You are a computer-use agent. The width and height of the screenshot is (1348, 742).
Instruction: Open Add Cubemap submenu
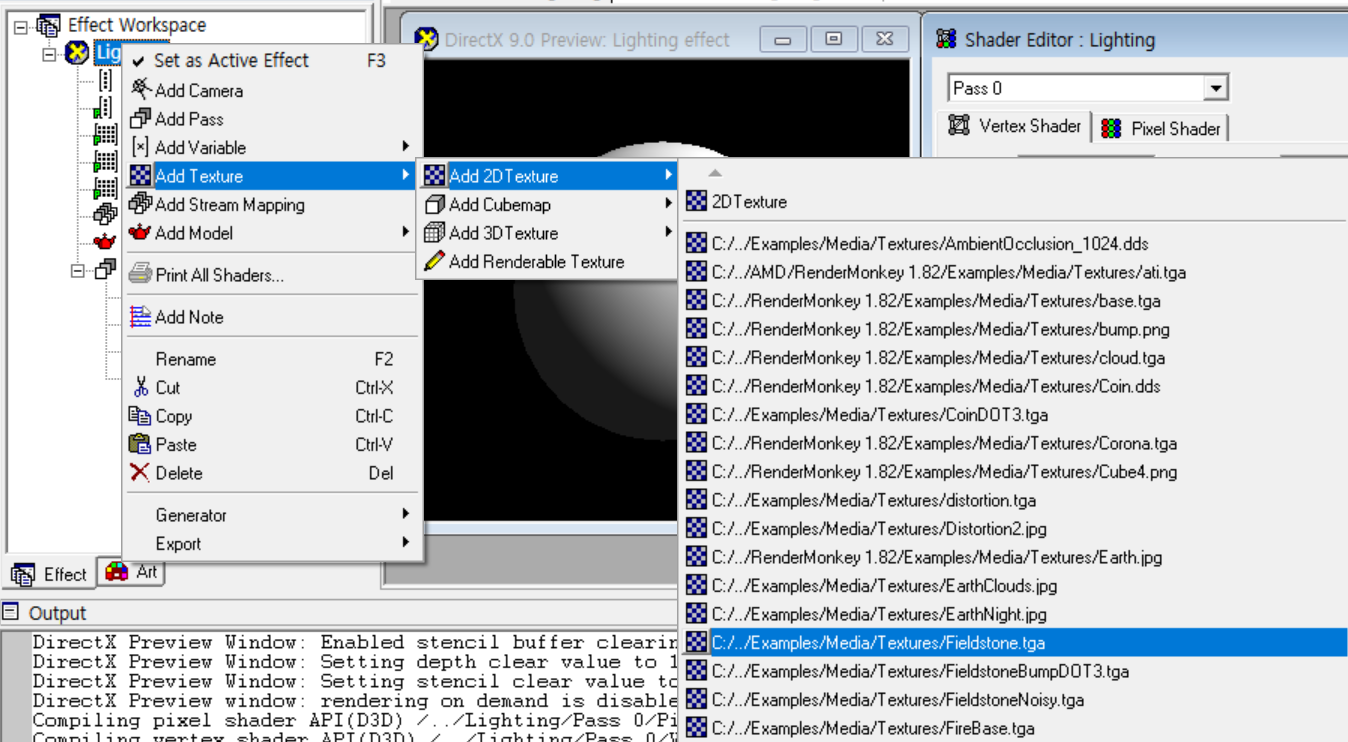coord(548,204)
